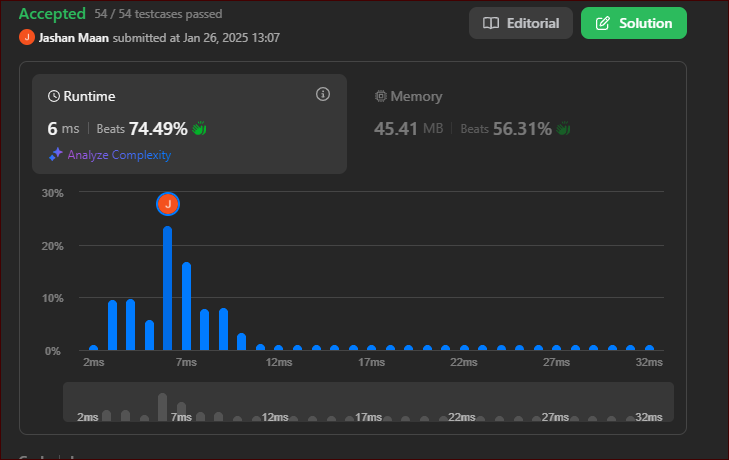Open the Editorial button
This screenshot has width=729, height=460.
click(520, 23)
